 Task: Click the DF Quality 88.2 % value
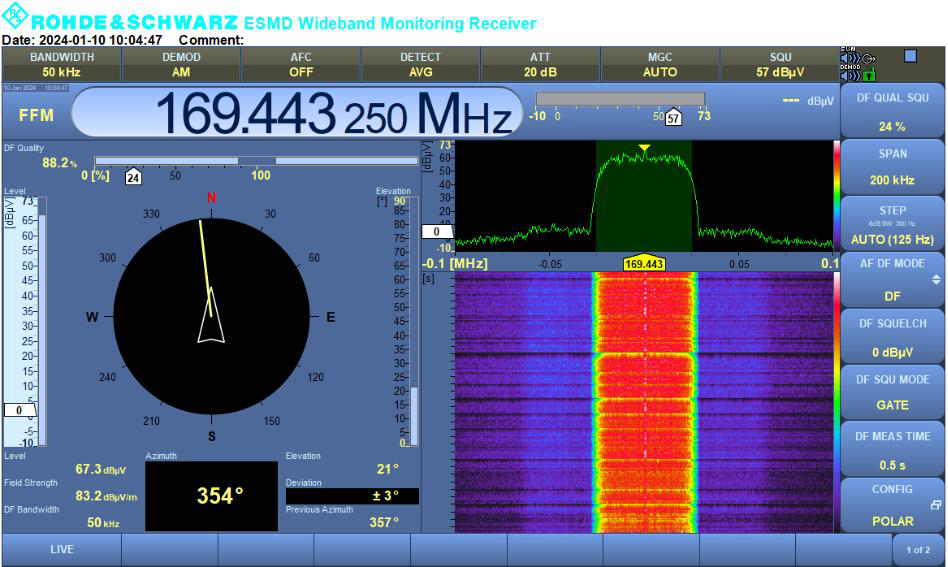(x=59, y=163)
